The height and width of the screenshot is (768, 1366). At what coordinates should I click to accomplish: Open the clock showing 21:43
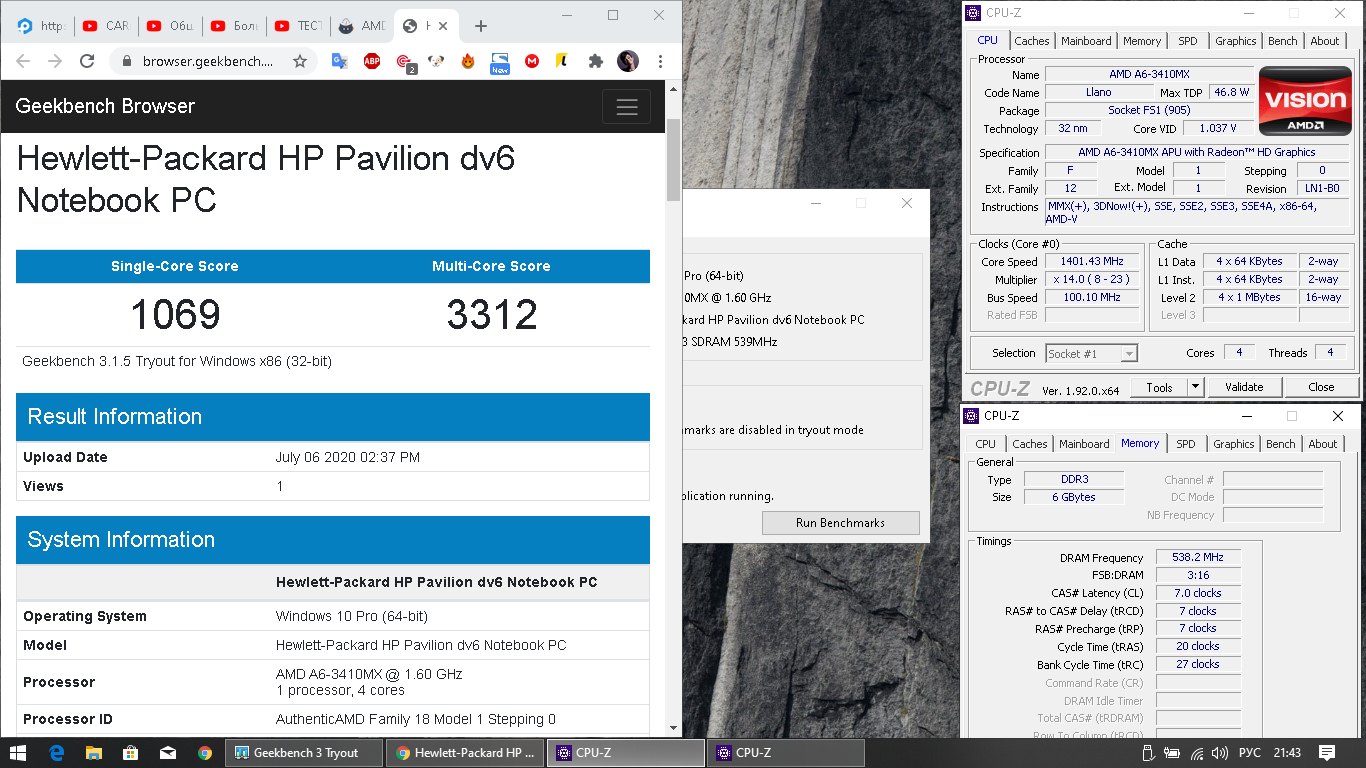tap(1289, 753)
